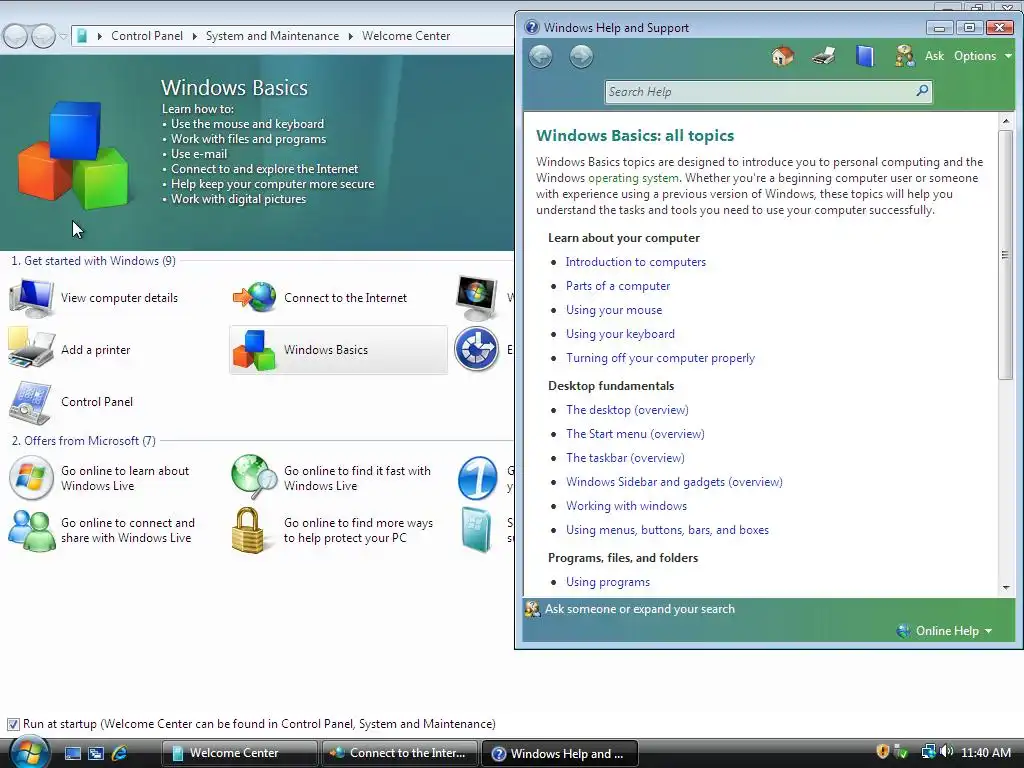Open Help and Support home page
Screen dimensions: 1024x768
(782, 56)
